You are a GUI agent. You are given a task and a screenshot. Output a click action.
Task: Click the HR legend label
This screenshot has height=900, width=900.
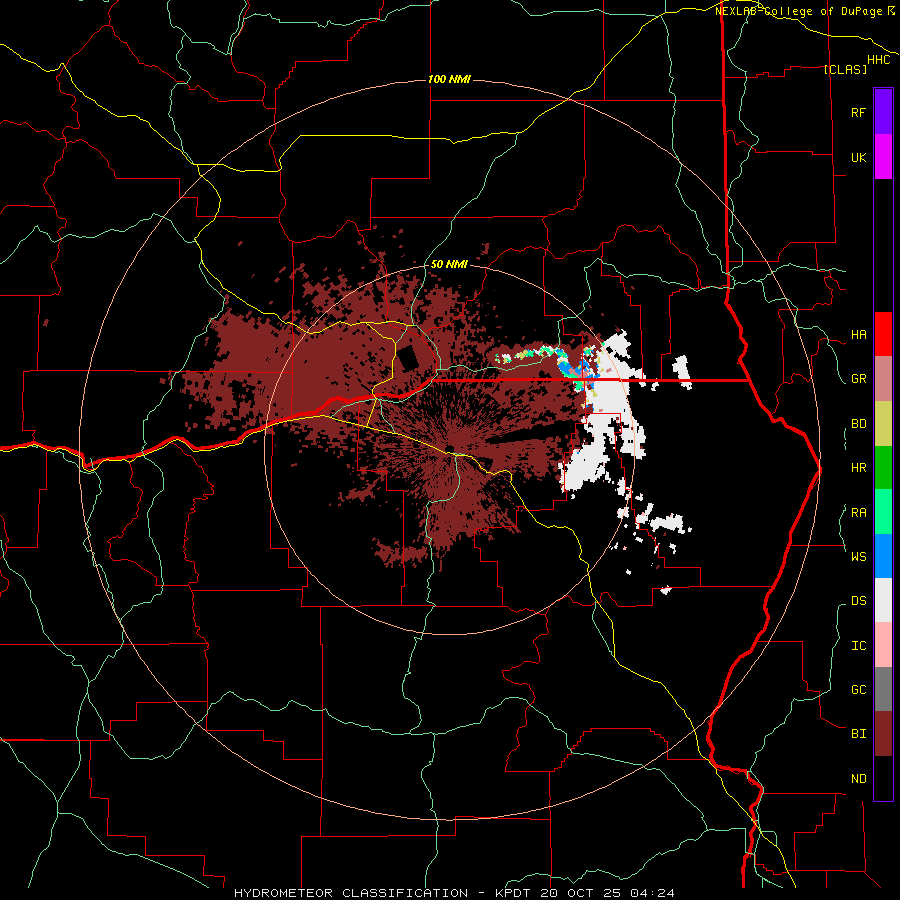(x=858, y=468)
